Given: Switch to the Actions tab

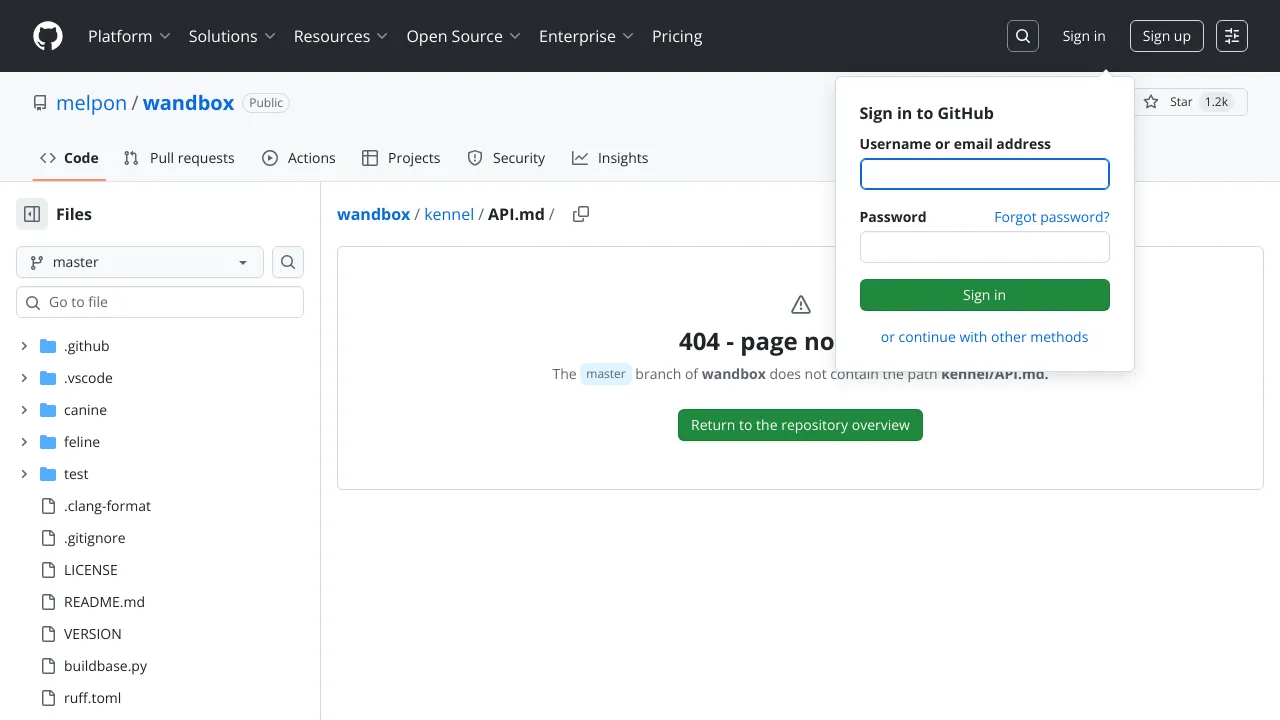Looking at the screenshot, I should 299,158.
